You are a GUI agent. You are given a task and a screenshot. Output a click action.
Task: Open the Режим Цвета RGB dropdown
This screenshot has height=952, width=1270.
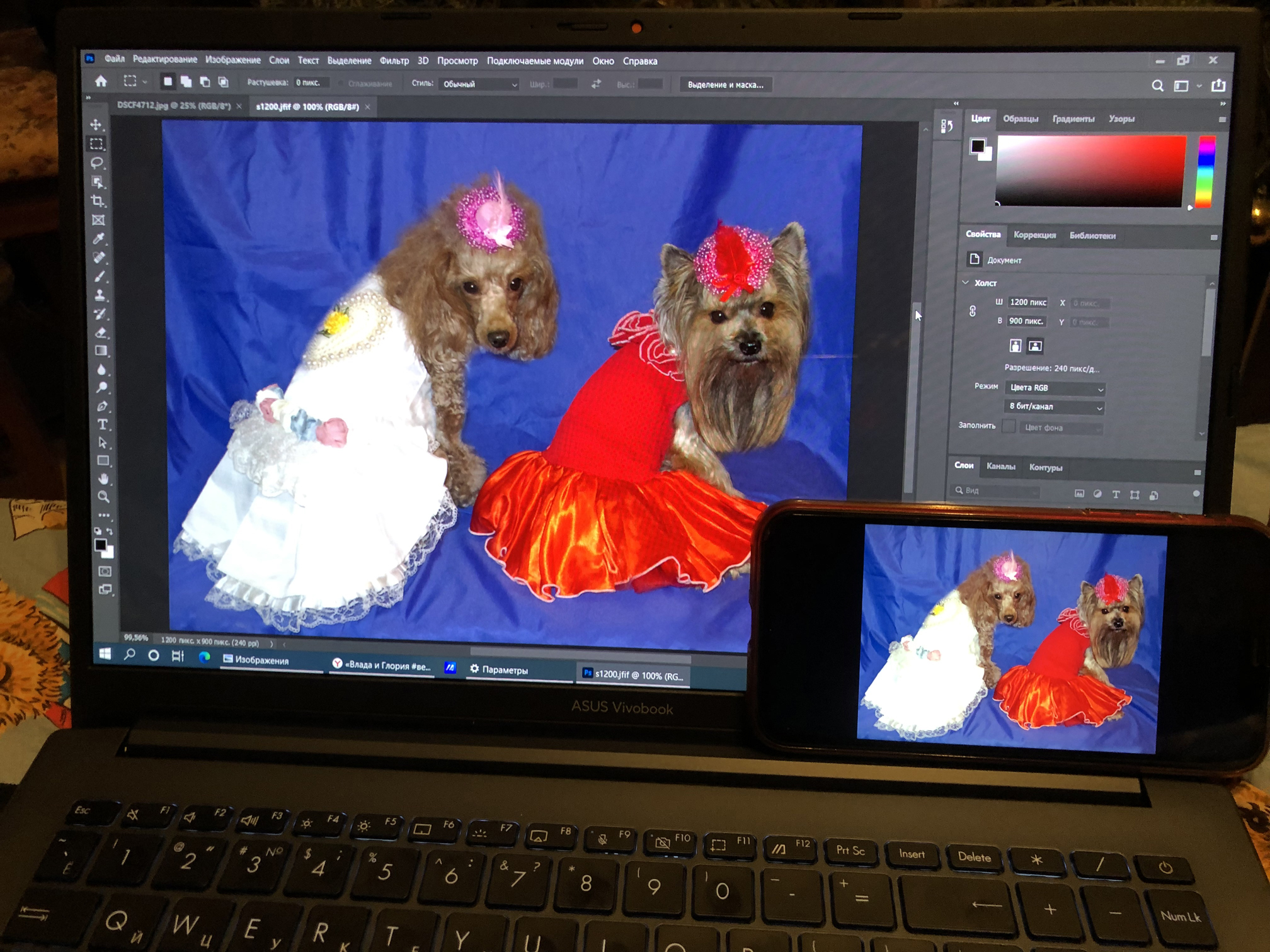click(x=1055, y=388)
